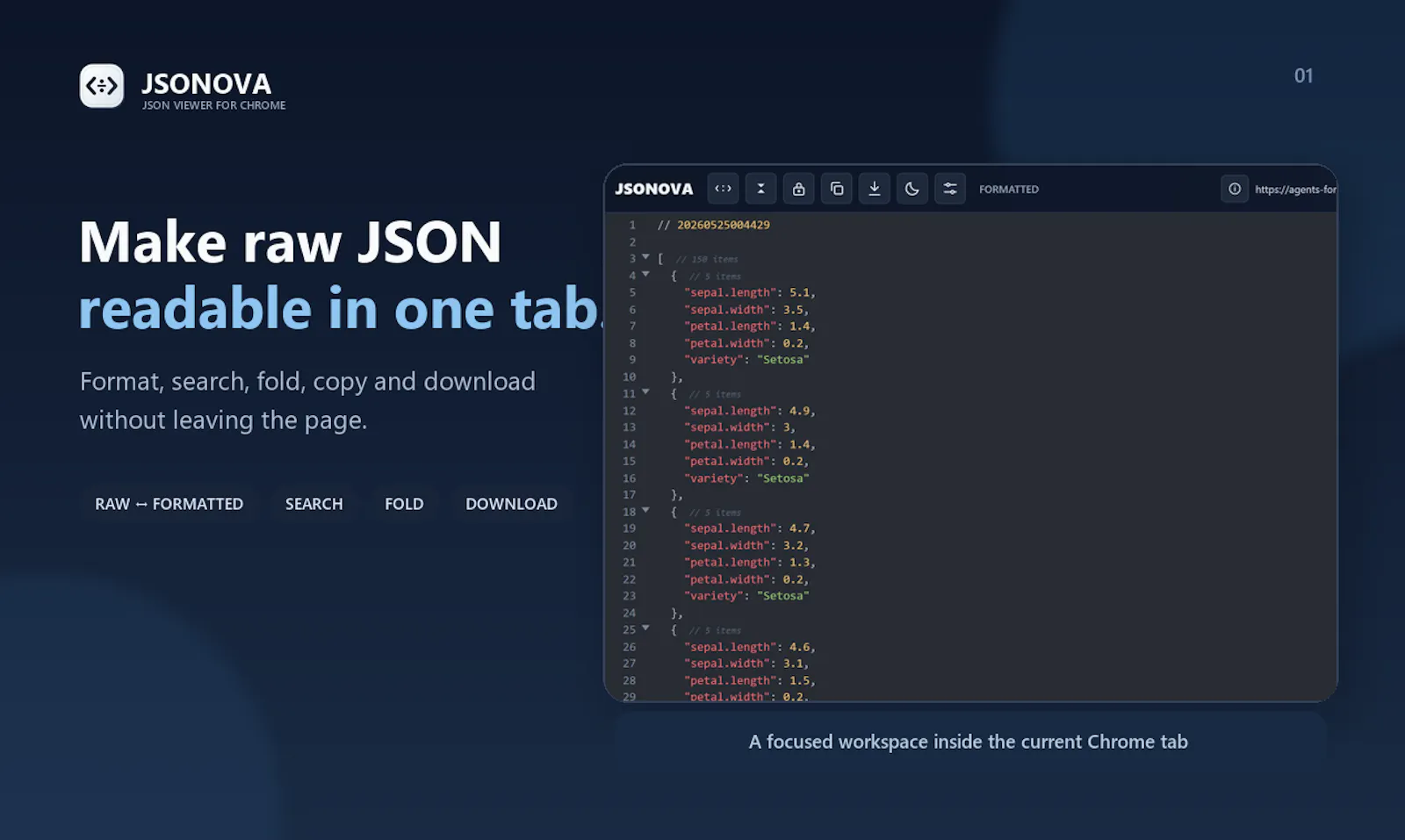Click "sepal.width": 3.2 on line 20
The height and width of the screenshot is (840, 1405).
(x=746, y=545)
